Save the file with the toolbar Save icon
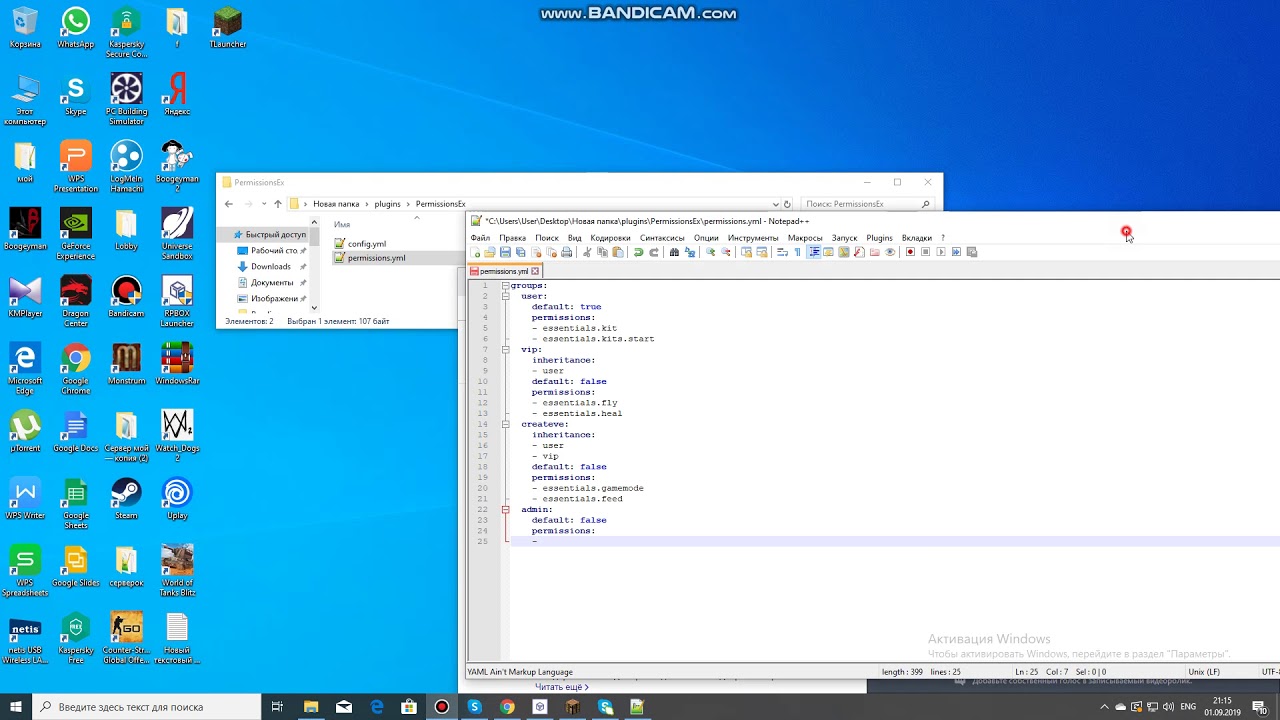 pos(505,252)
